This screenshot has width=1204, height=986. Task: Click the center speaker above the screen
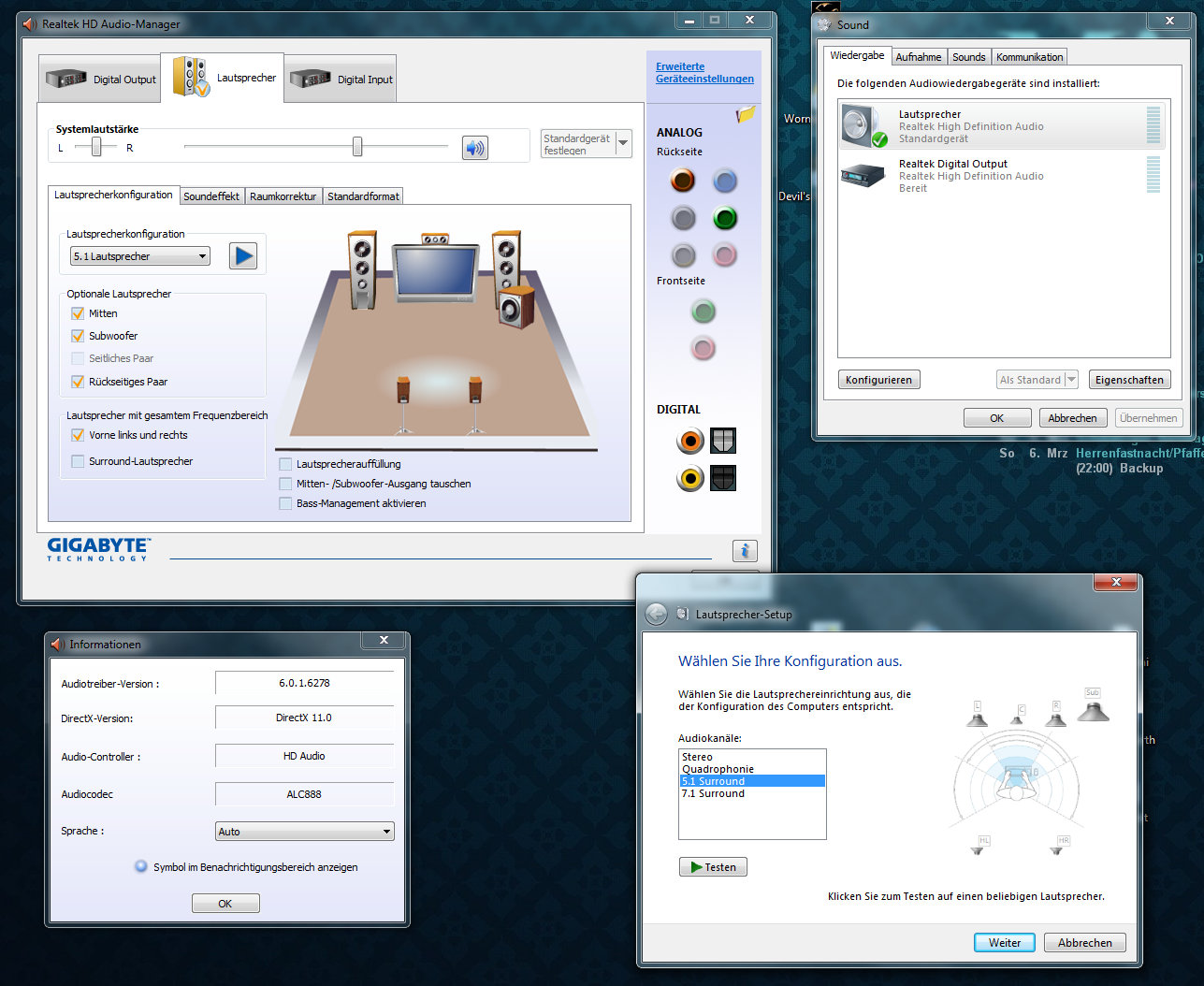pos(435,239)
